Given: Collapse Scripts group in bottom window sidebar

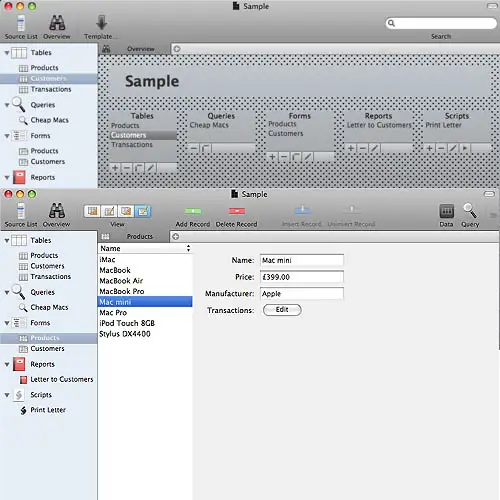Looking at the screenshot, I should [7, 395].
